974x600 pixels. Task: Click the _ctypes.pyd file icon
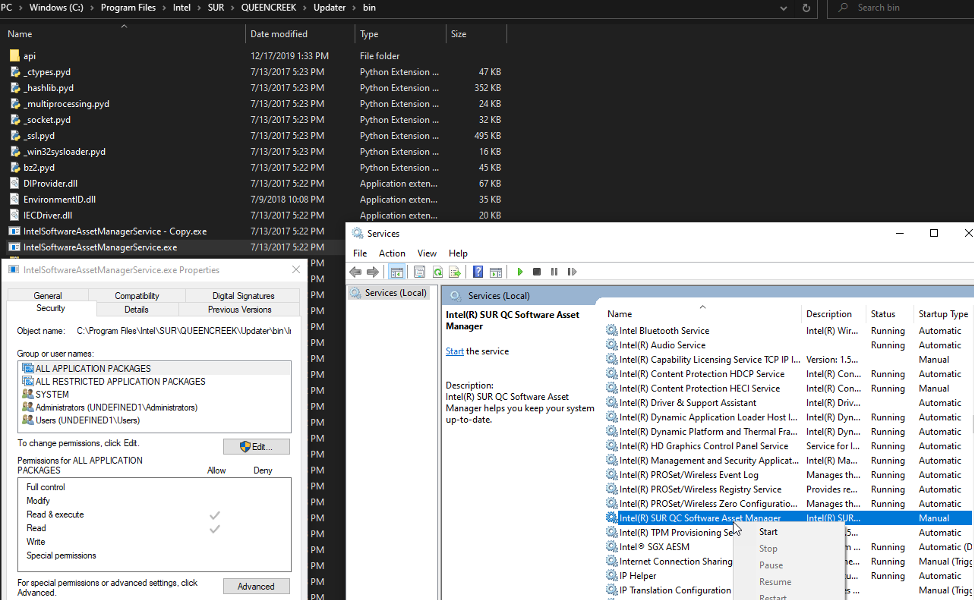click(15, 72)
